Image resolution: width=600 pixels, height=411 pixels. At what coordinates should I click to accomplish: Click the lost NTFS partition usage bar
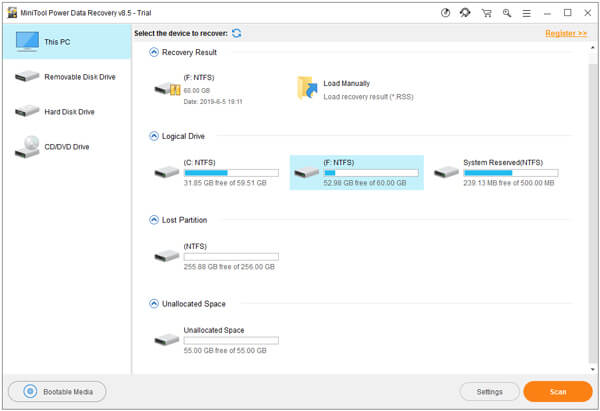pos(231,256)
